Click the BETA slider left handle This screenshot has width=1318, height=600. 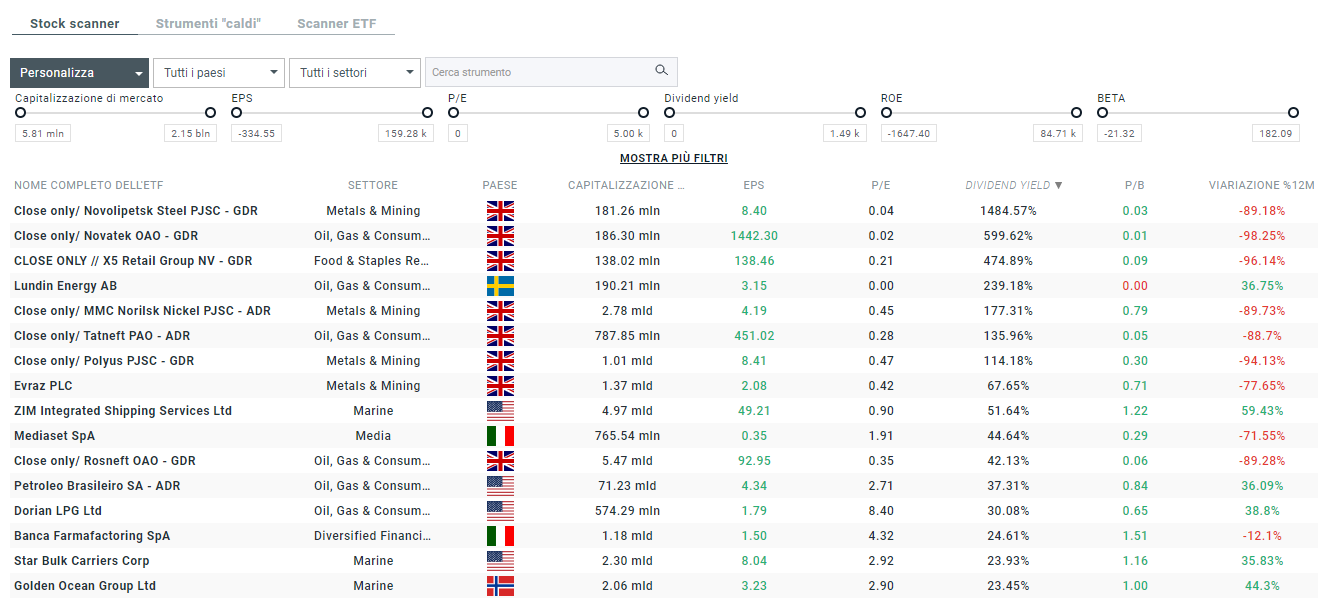click(x=1103, y=113)
